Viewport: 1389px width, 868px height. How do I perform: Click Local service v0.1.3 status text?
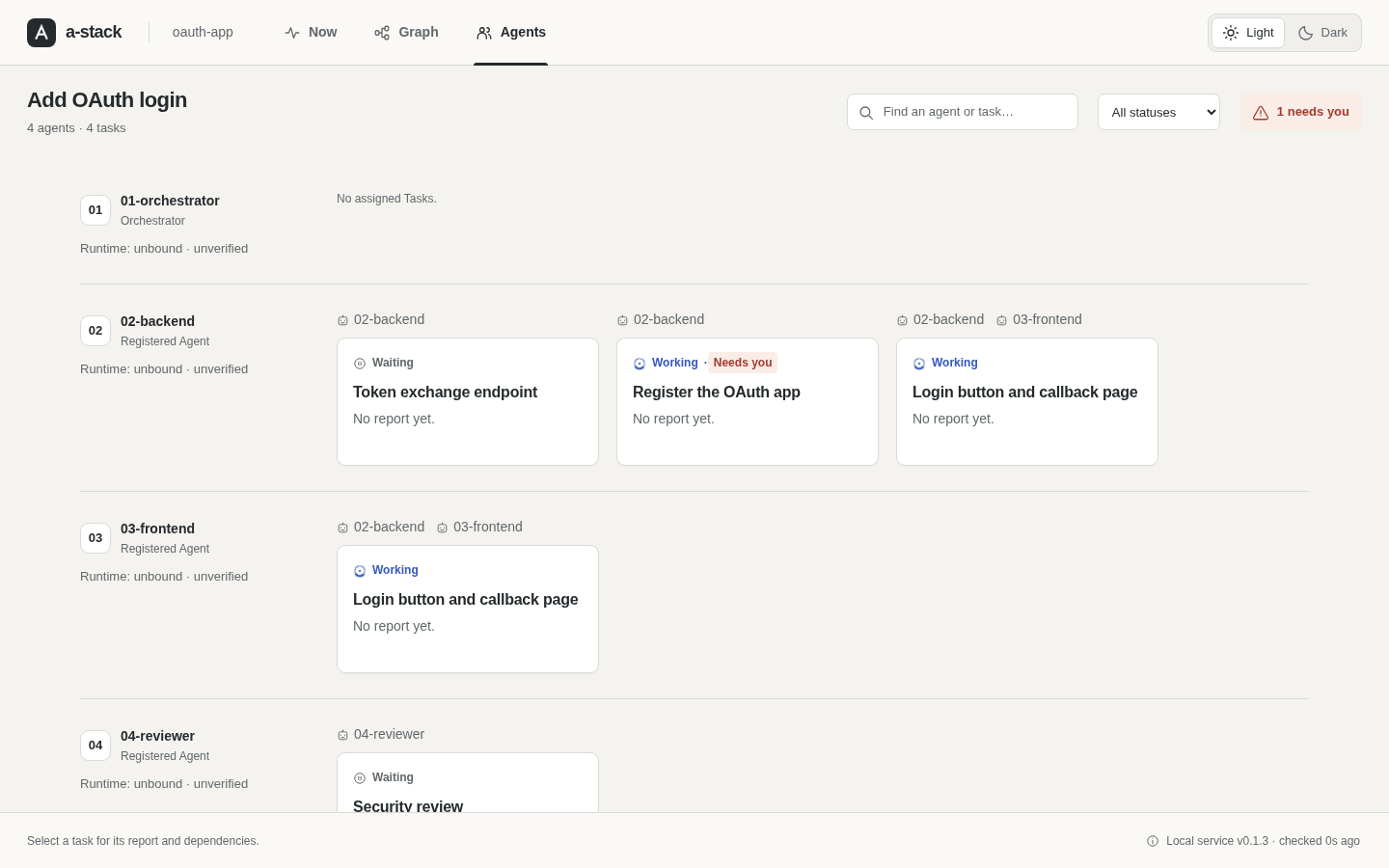point(1263,841)
